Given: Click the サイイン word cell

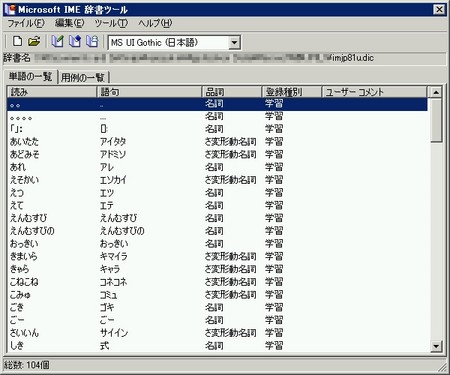Looking at the screenshot, I should click(x=114, y=333).
